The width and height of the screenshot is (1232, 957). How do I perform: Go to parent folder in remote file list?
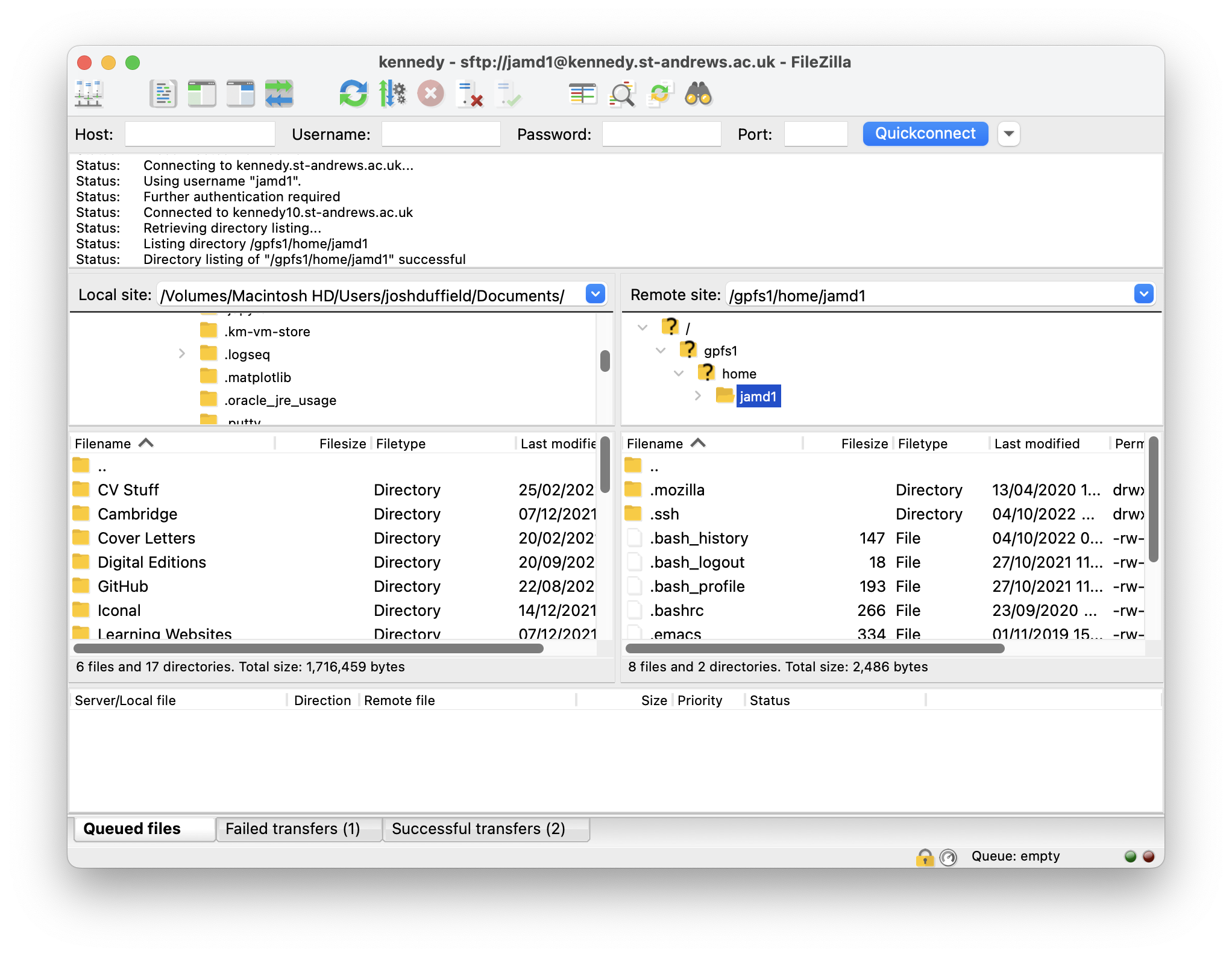[x=884, y=466]
